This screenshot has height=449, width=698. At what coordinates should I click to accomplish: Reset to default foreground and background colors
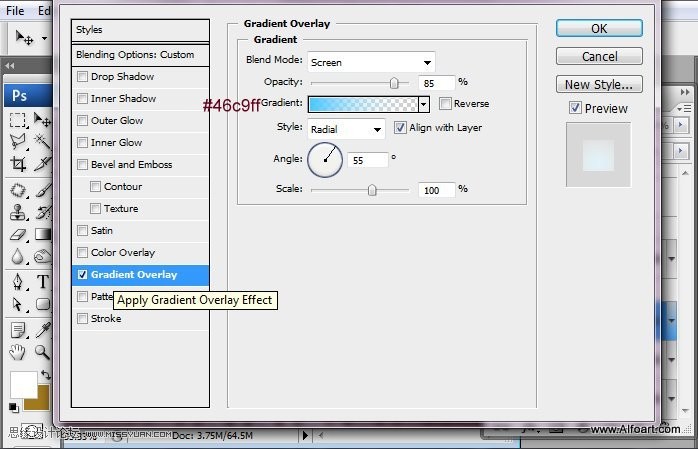tap(14, 407)
